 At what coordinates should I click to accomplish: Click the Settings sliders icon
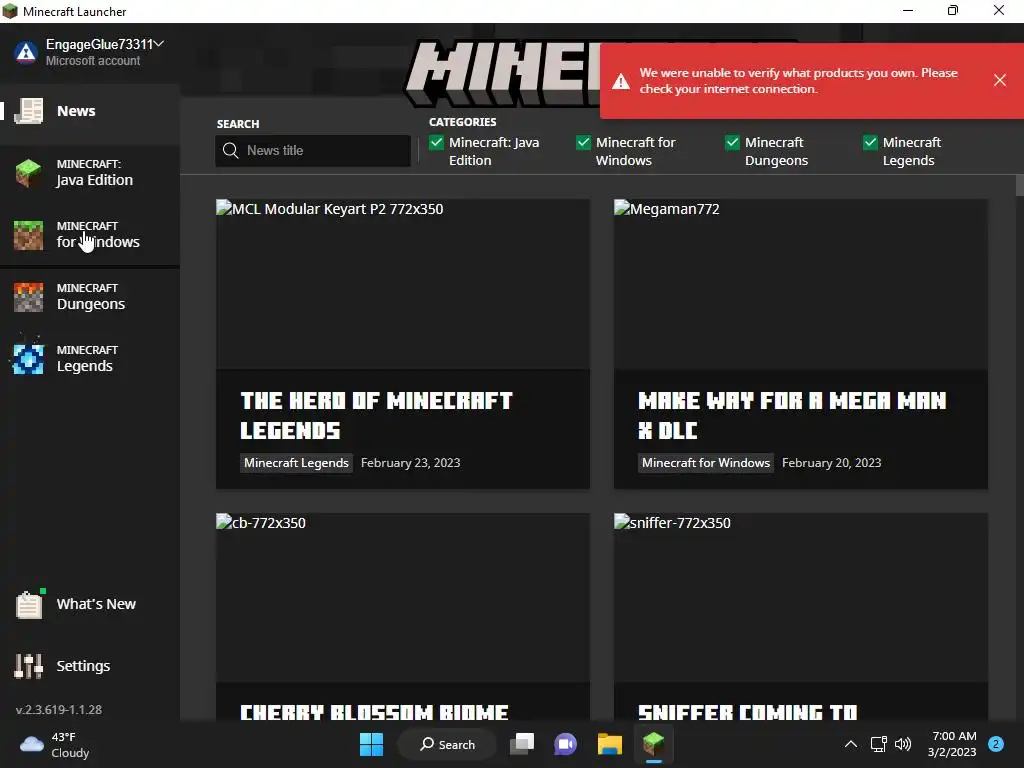[29, 666]
